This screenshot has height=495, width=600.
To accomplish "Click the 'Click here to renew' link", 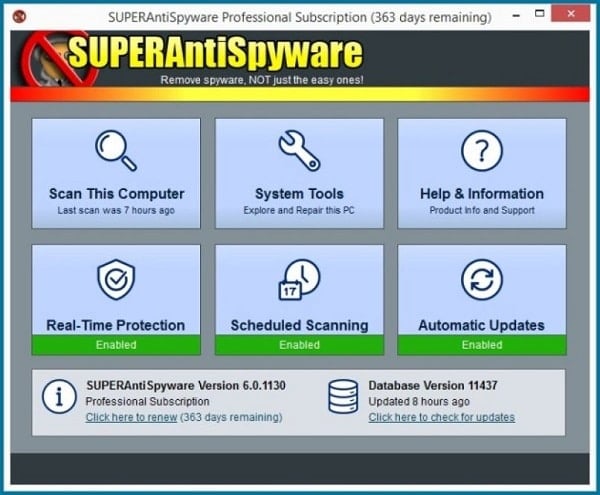I will click(x=131, y=417).
